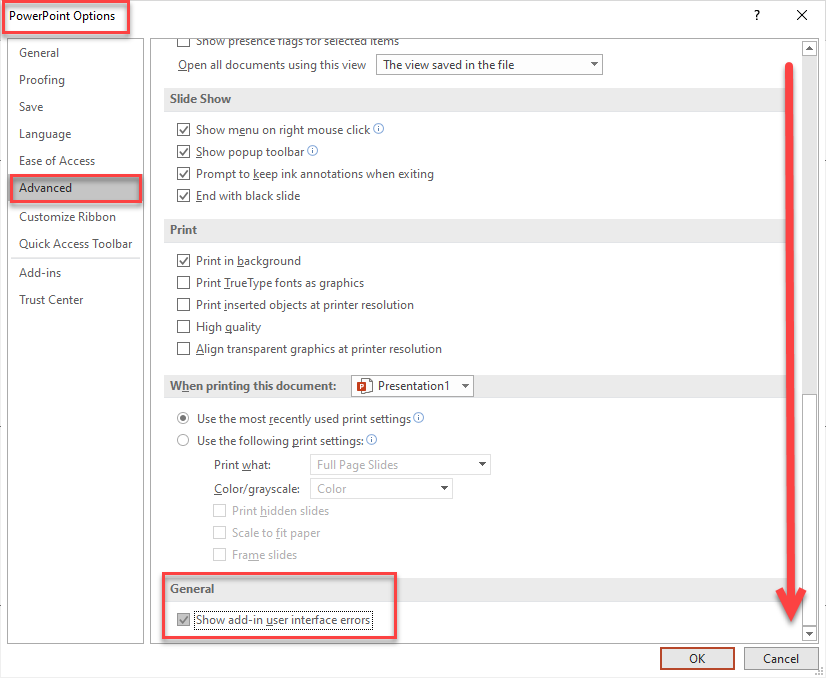Click info icon beside recently used print settings
Viewport: 826px width, 678px height.
click(x=419, y=418)
